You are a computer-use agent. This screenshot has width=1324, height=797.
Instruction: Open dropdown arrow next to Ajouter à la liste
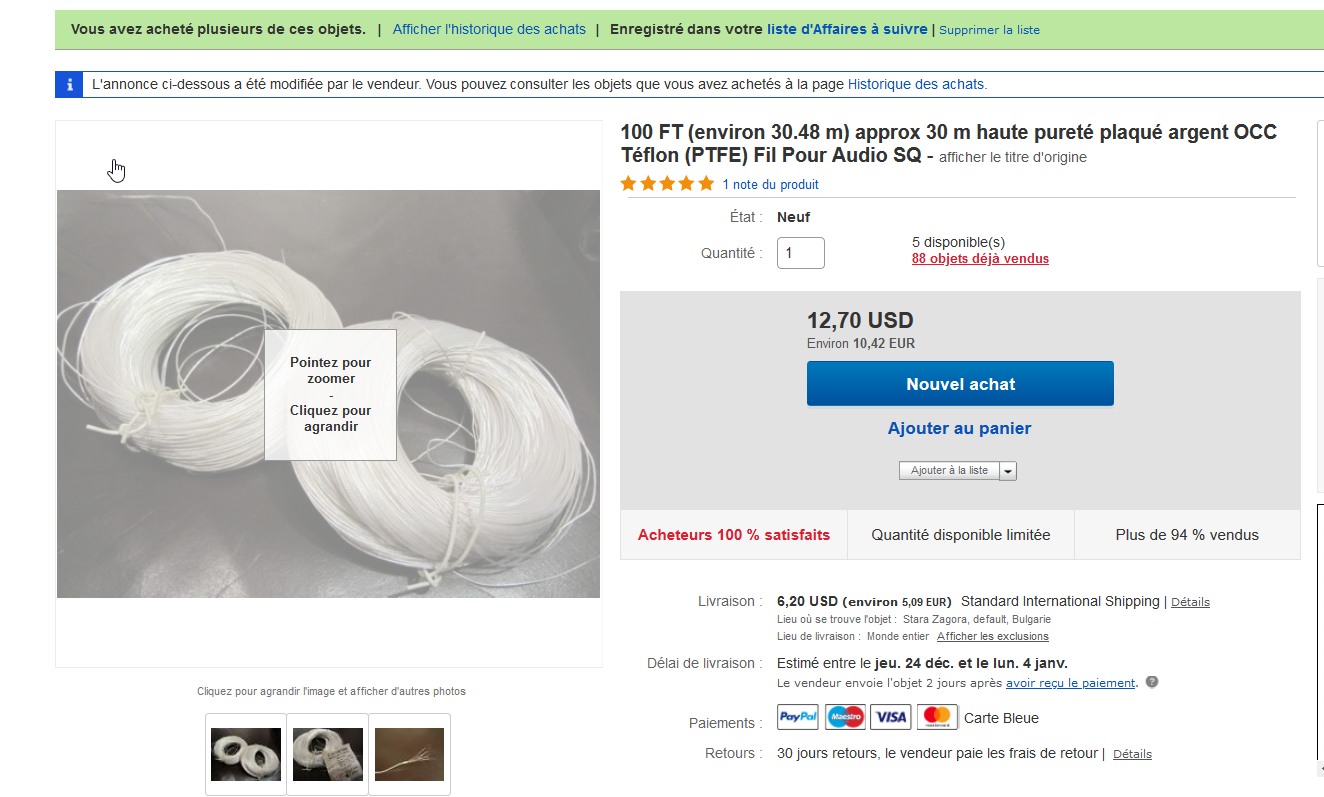(x=1008, y=471)
